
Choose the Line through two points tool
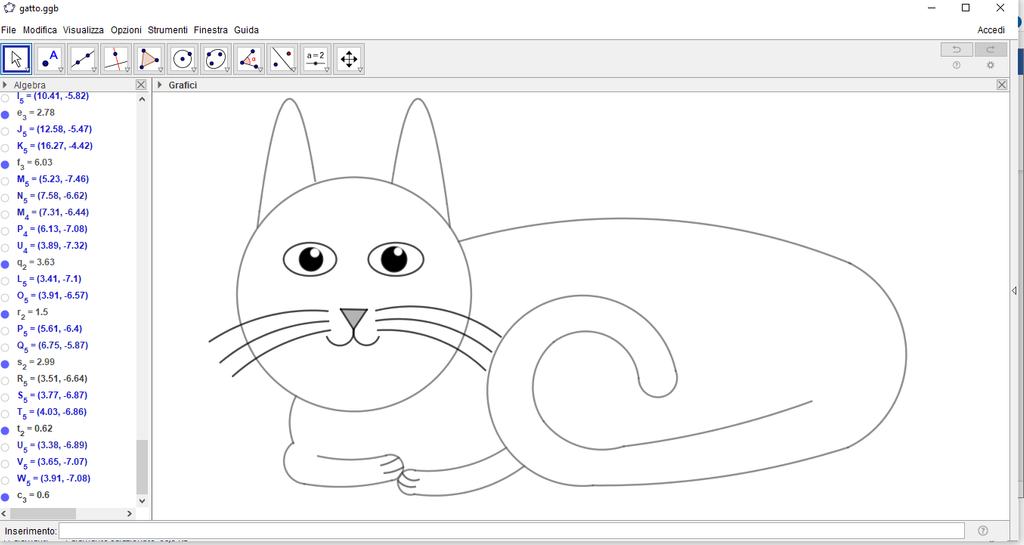[x=83, y=59]
